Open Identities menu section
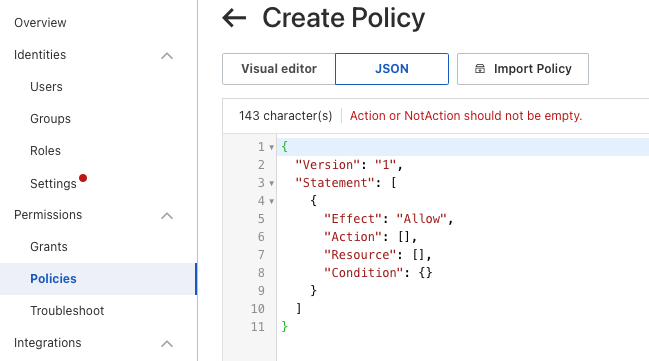 click(x=40, y=55)
